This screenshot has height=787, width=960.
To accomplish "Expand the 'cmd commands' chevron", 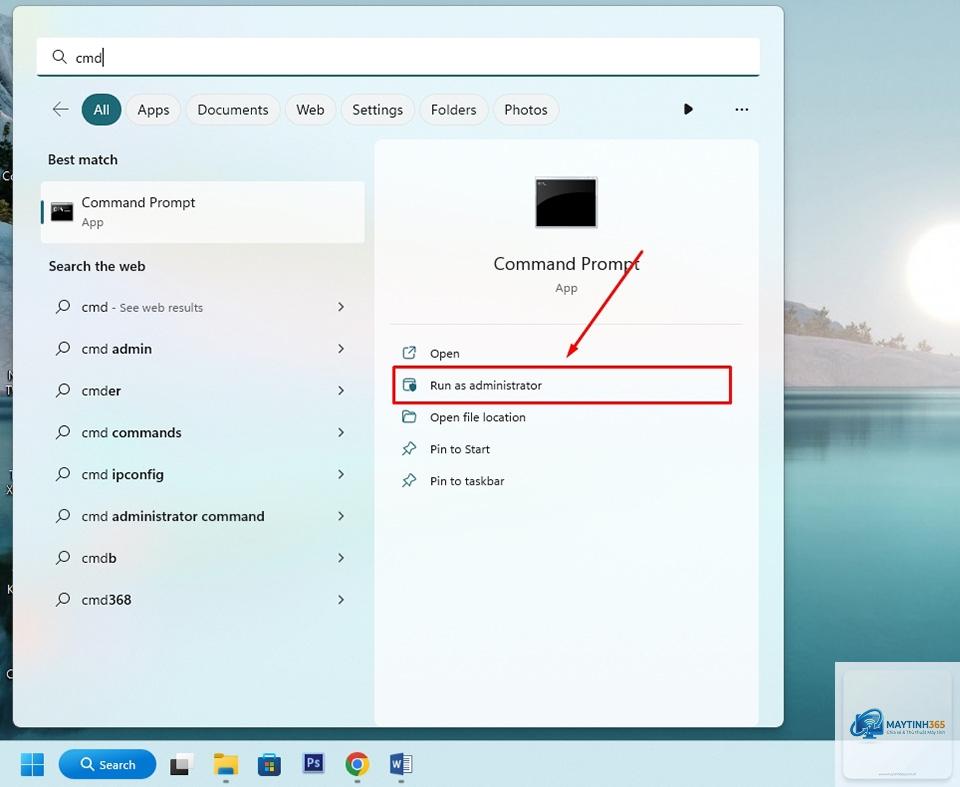I will pos(341,432).
